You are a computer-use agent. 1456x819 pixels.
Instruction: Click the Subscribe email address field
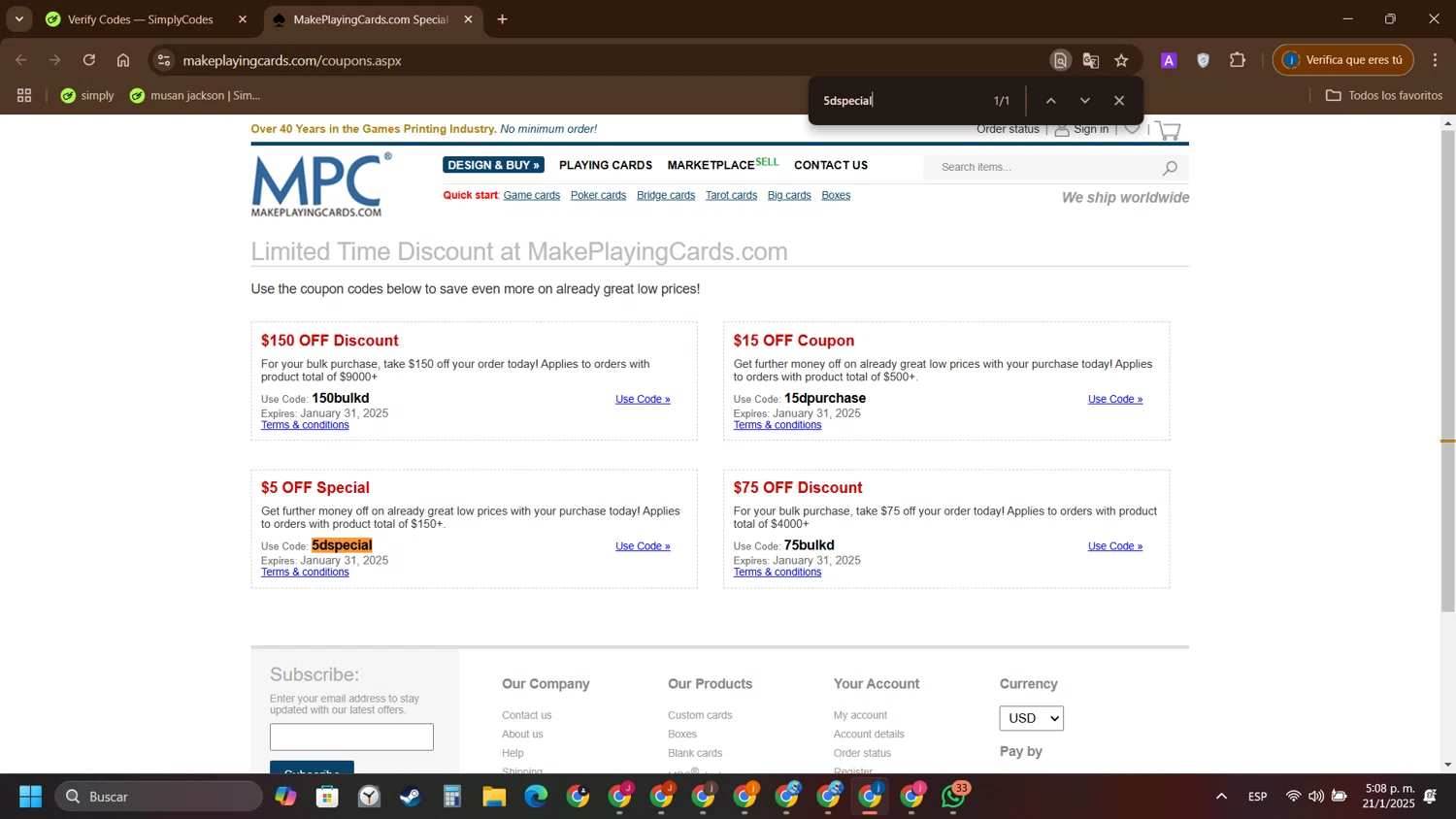point(351,737)
